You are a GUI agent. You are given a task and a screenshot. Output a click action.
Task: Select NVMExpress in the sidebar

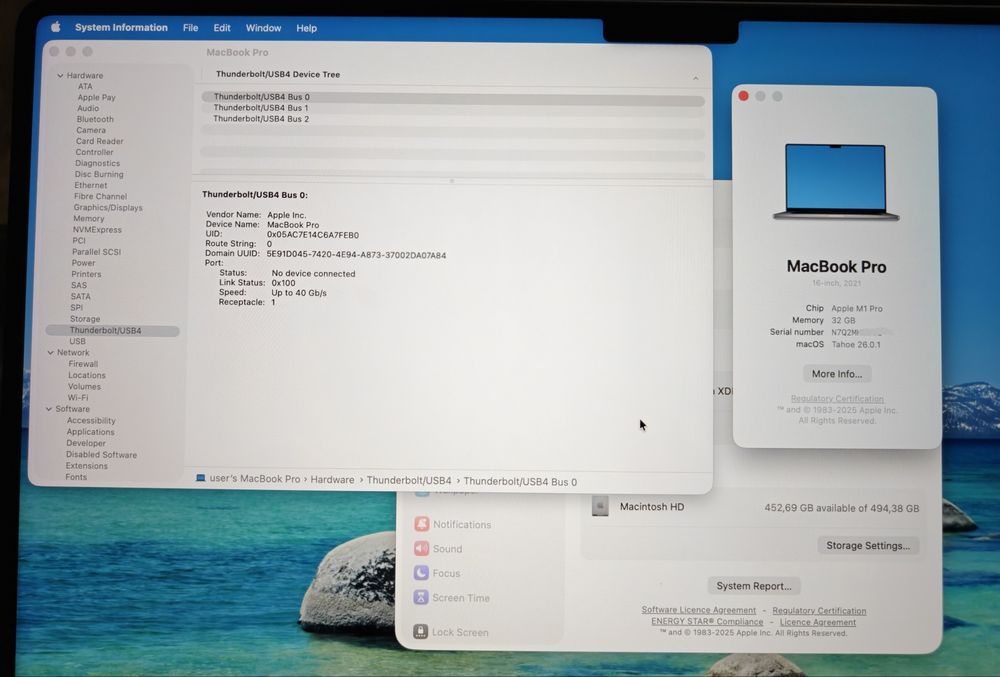point(97,229)
